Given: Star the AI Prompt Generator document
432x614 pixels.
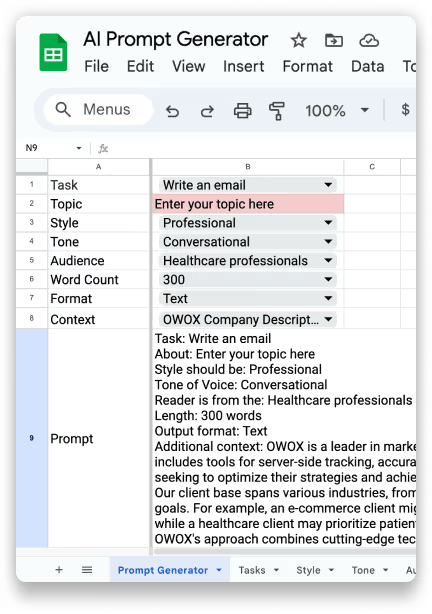Looking at the screenshot, I should coord(298,40).
